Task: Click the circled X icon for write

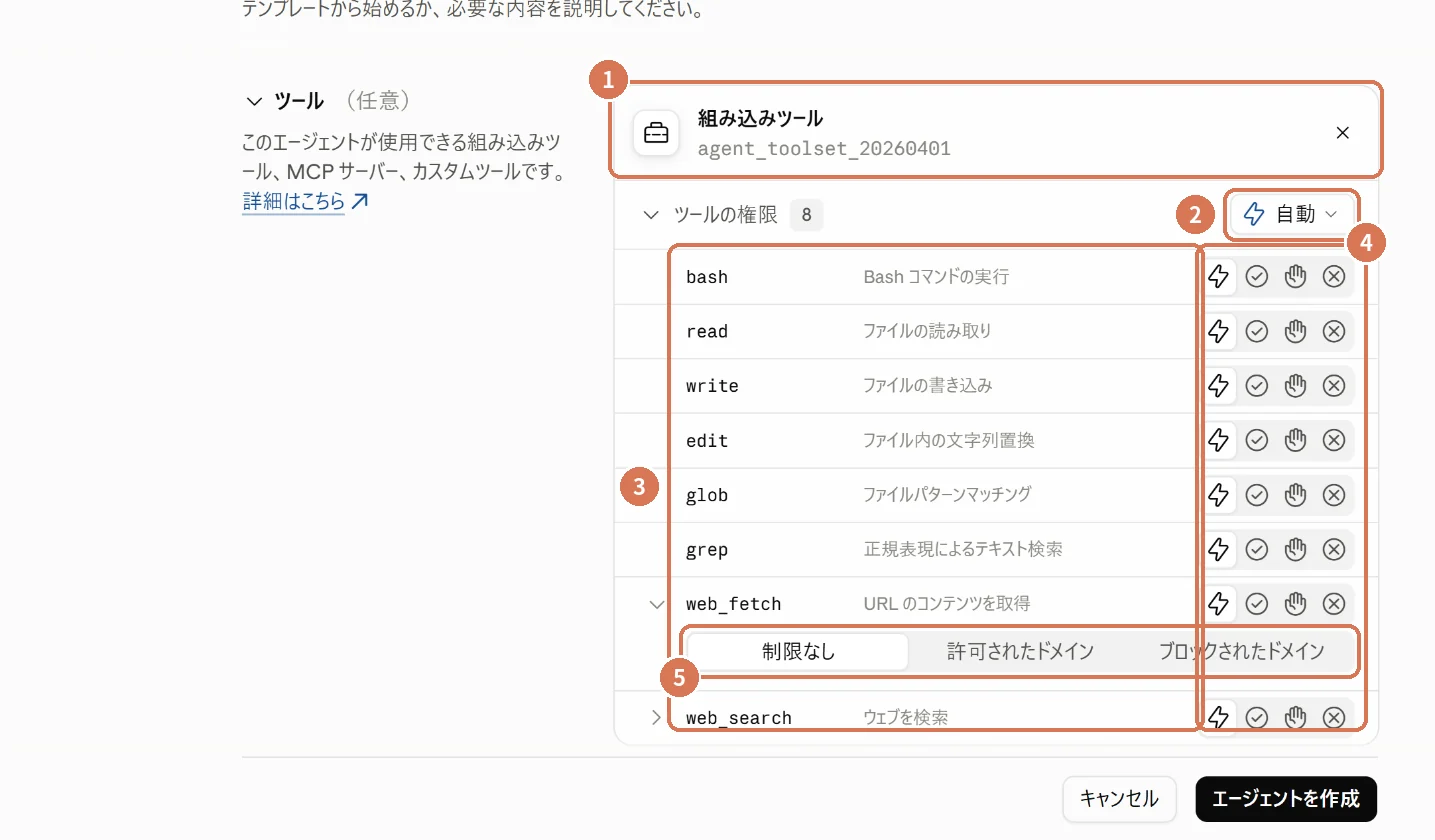Action: (x=1334, y=386)
